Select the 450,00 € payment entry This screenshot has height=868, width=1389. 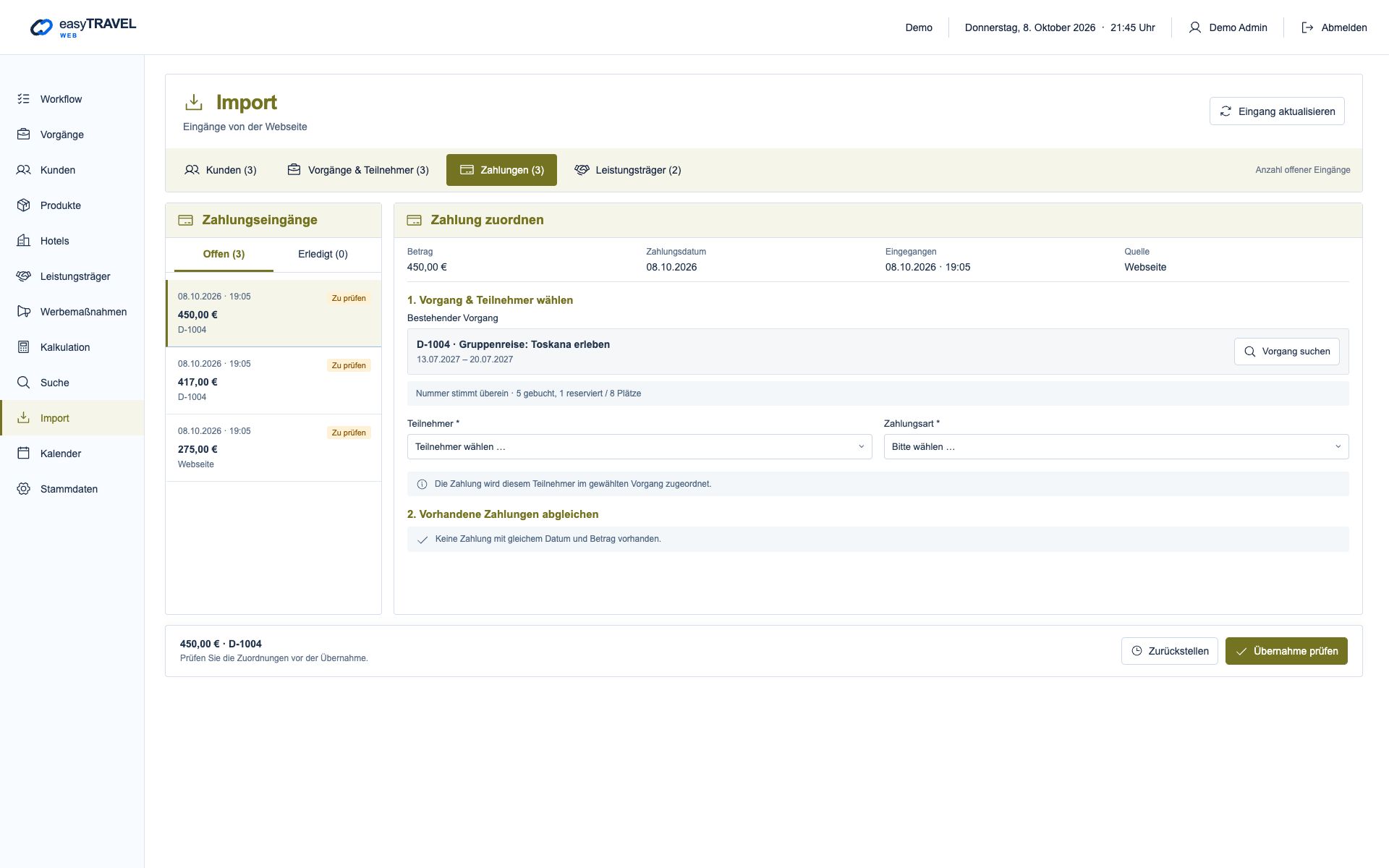(x=273, y=313)
